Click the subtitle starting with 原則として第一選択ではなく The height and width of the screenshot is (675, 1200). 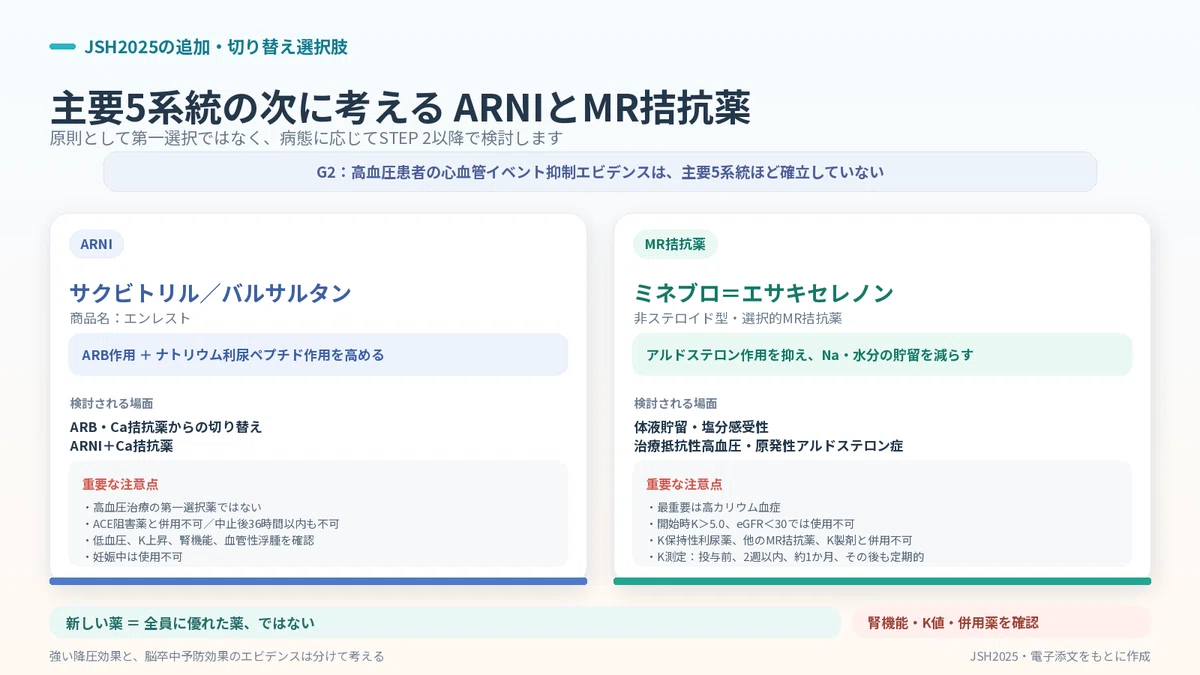(306, 138)
